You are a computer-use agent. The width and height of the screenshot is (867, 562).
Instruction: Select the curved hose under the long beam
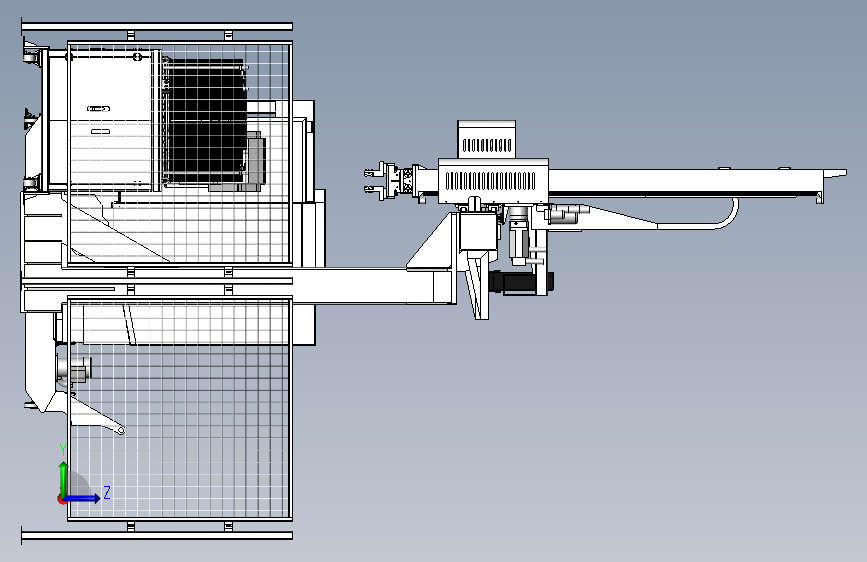point(699,215)
